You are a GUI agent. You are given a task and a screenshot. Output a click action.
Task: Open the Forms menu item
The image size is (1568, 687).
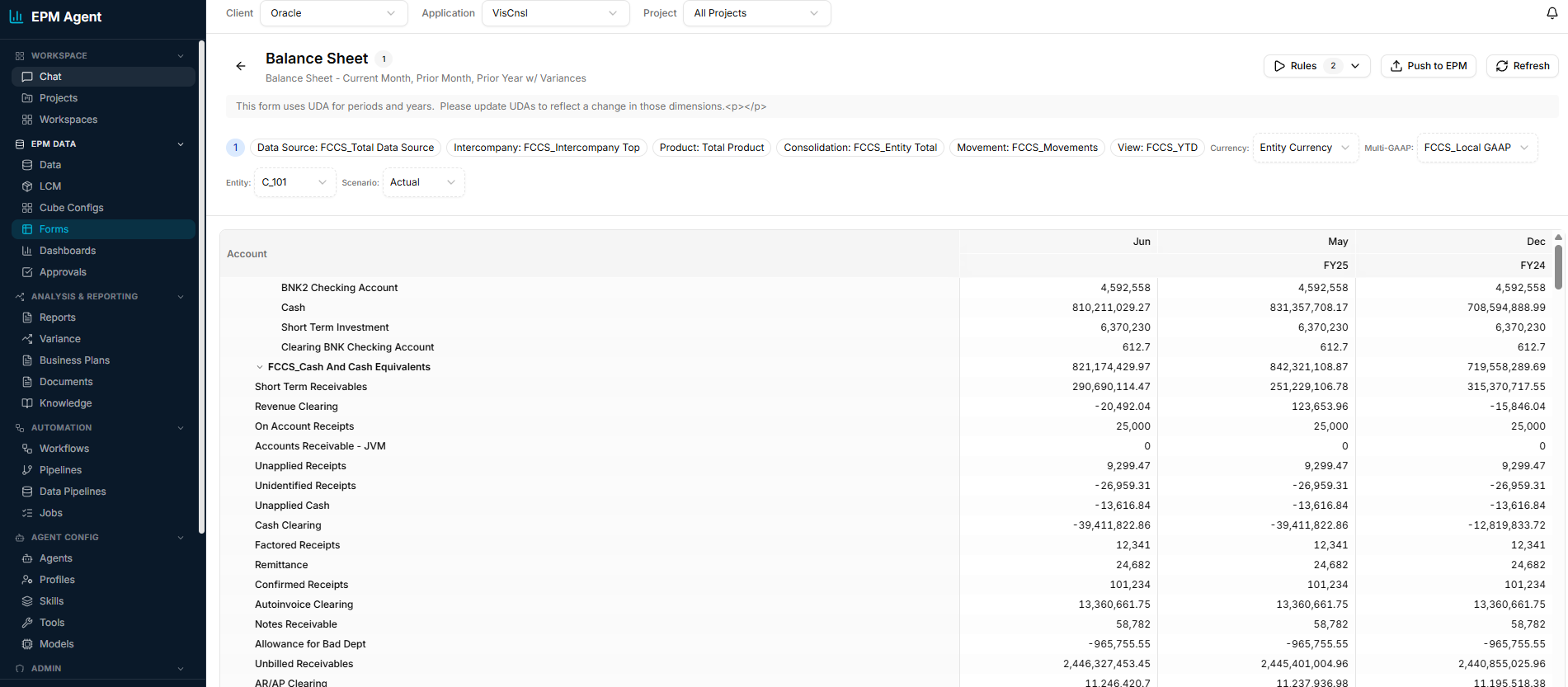click(x=103, y=229)
